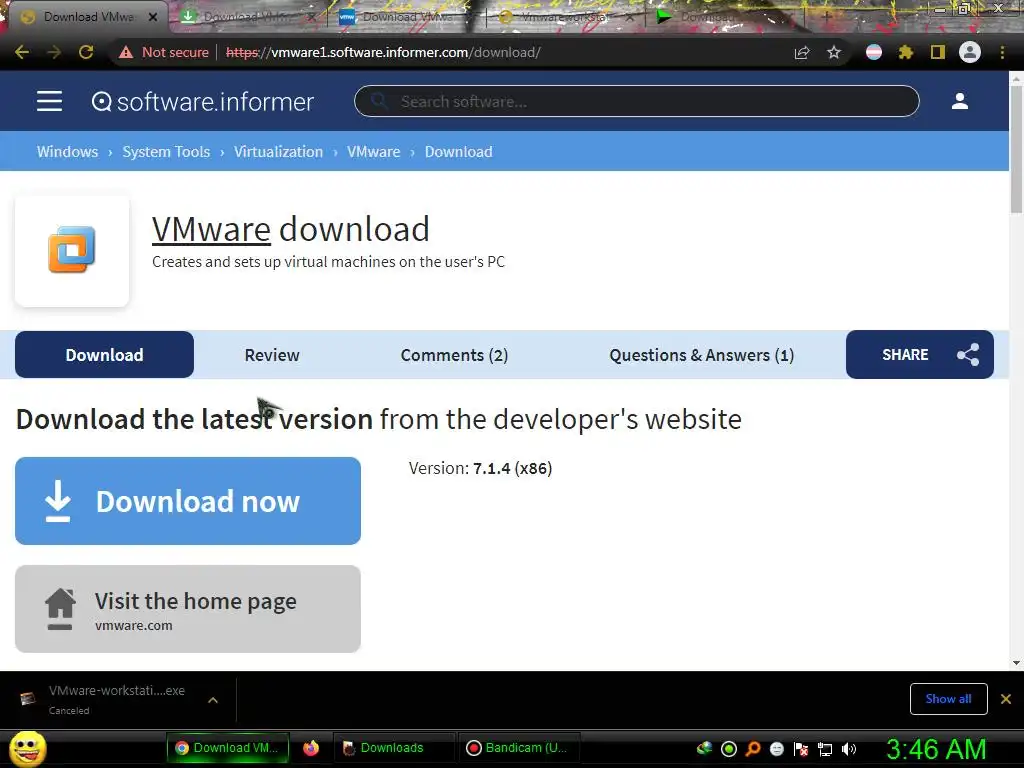Select the Download tab

tap(104, 355)
